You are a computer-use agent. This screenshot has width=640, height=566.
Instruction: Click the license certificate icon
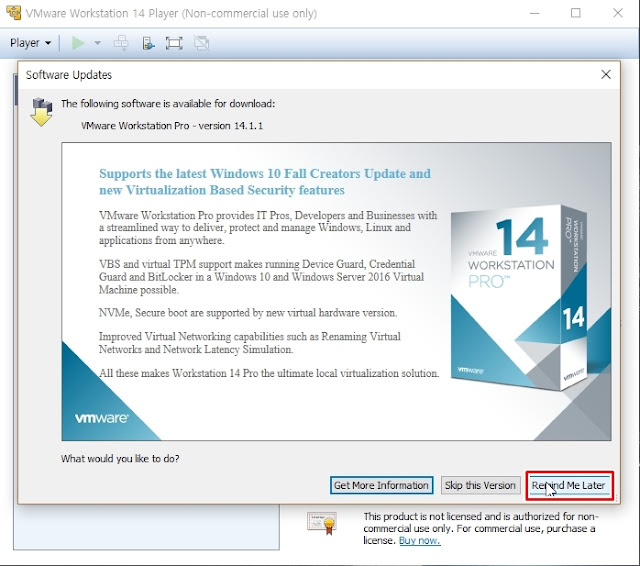click(x=322, y=523)
